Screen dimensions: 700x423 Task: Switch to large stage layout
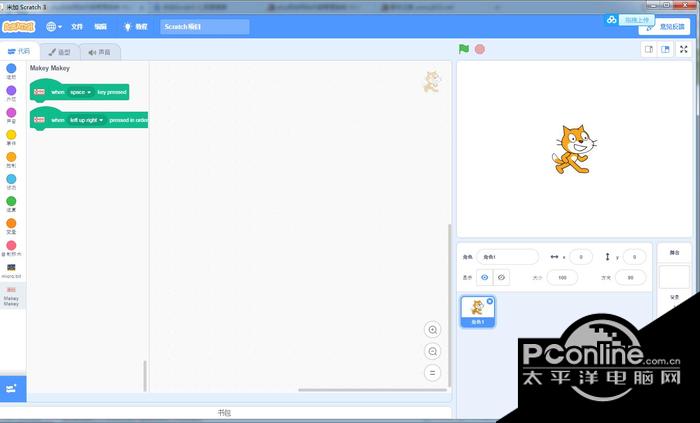(665, 50)
